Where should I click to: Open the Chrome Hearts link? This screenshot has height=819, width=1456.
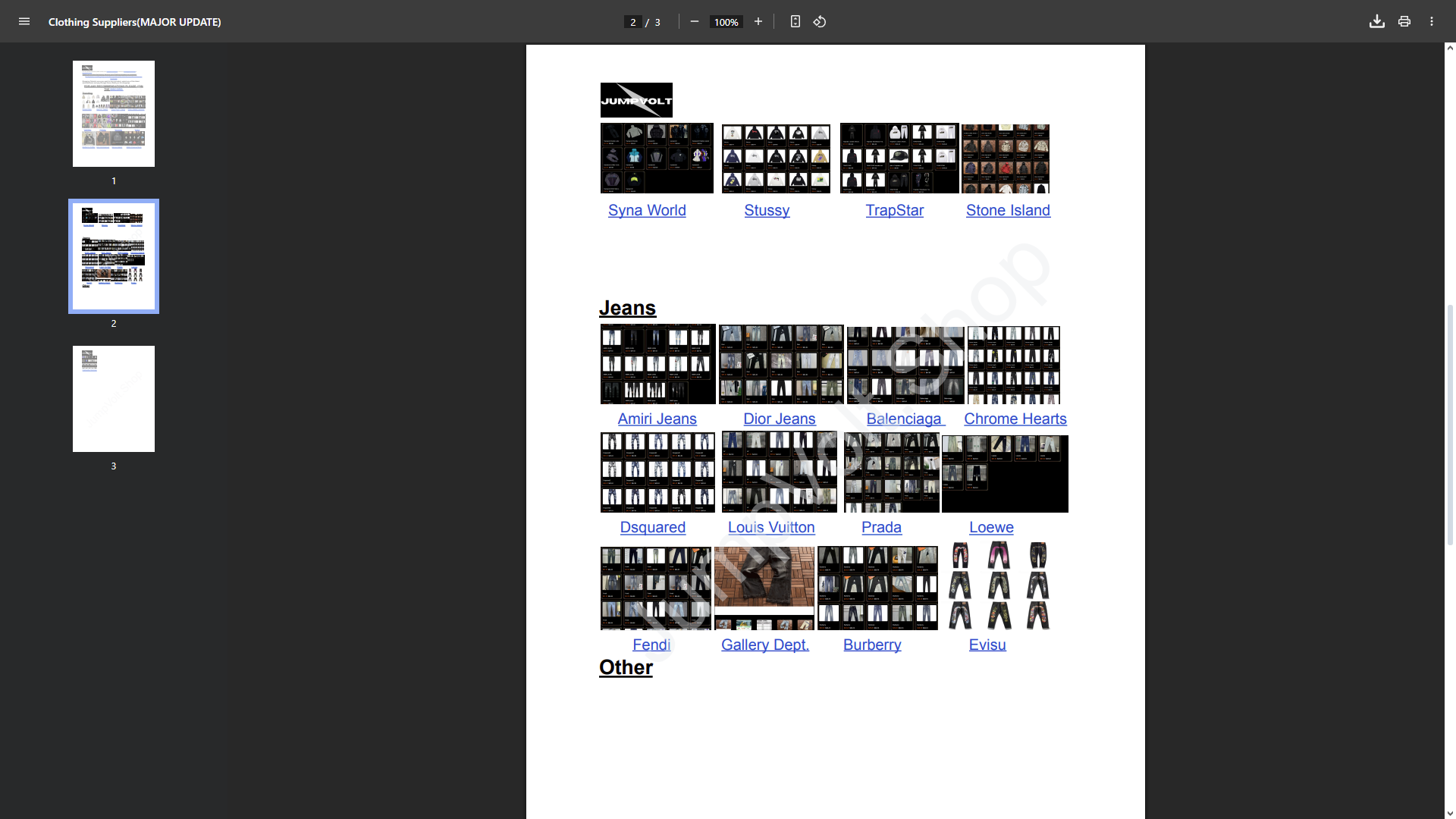[1015, 419]
